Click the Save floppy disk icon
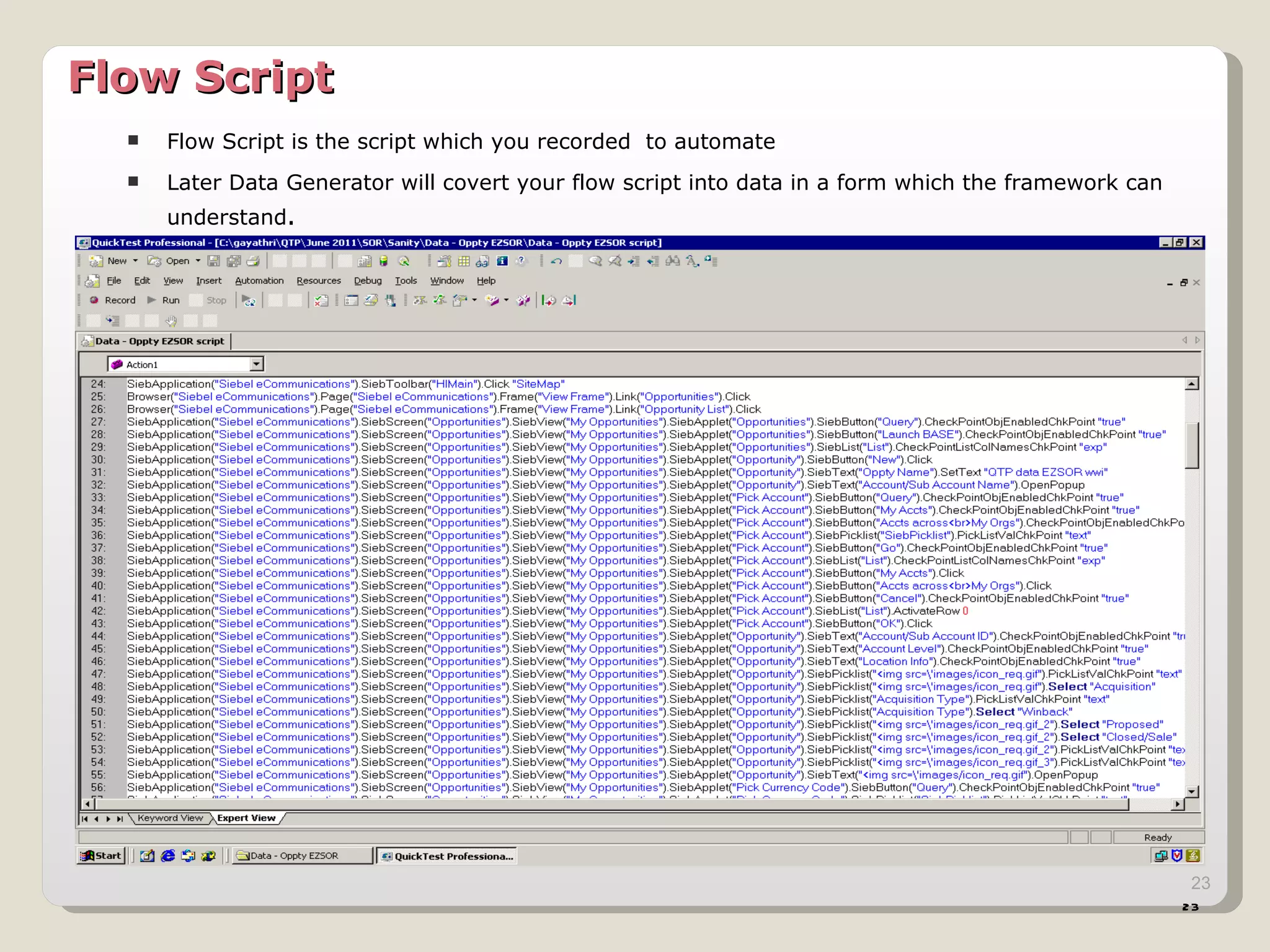Image resolution: width=1270 pixels, height=952 pixels. point(213,261)
